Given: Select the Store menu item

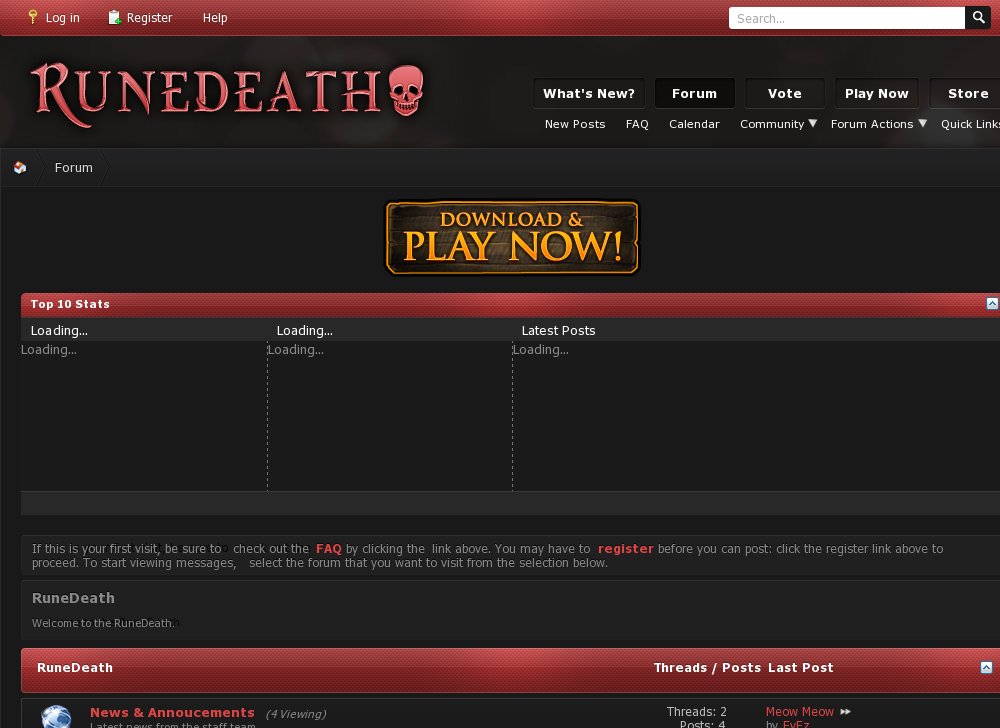Looking at the screenshot, I should pos(966,93).
